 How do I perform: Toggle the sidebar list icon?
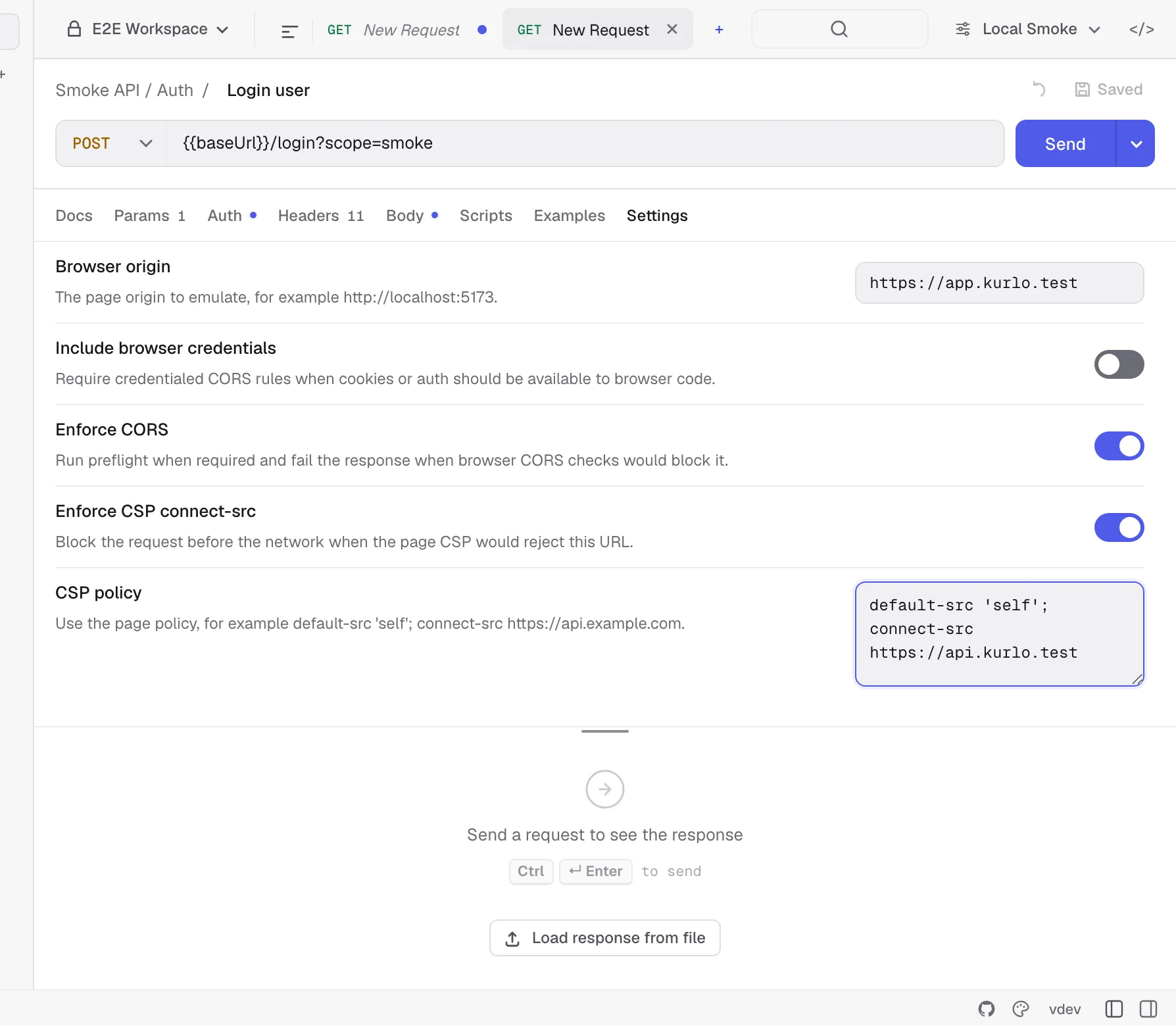(x=289, y=31)
